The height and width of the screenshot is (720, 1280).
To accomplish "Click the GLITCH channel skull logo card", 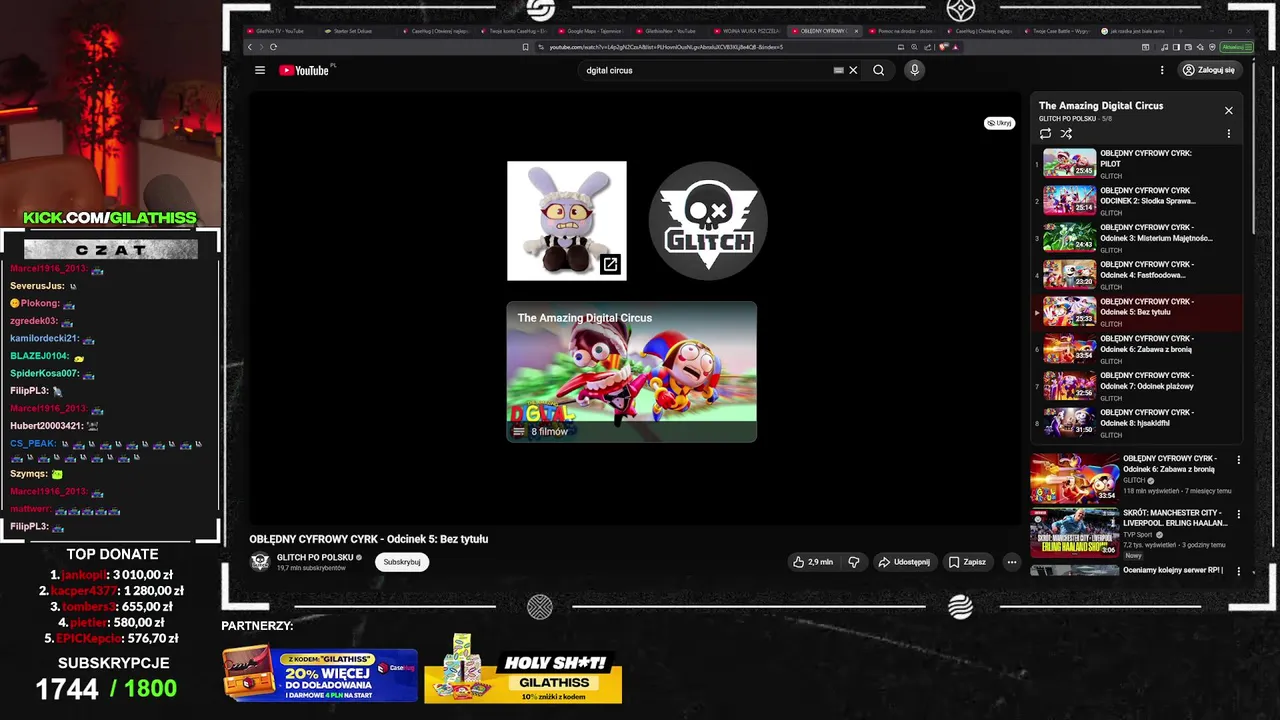I will click(708, 221).
